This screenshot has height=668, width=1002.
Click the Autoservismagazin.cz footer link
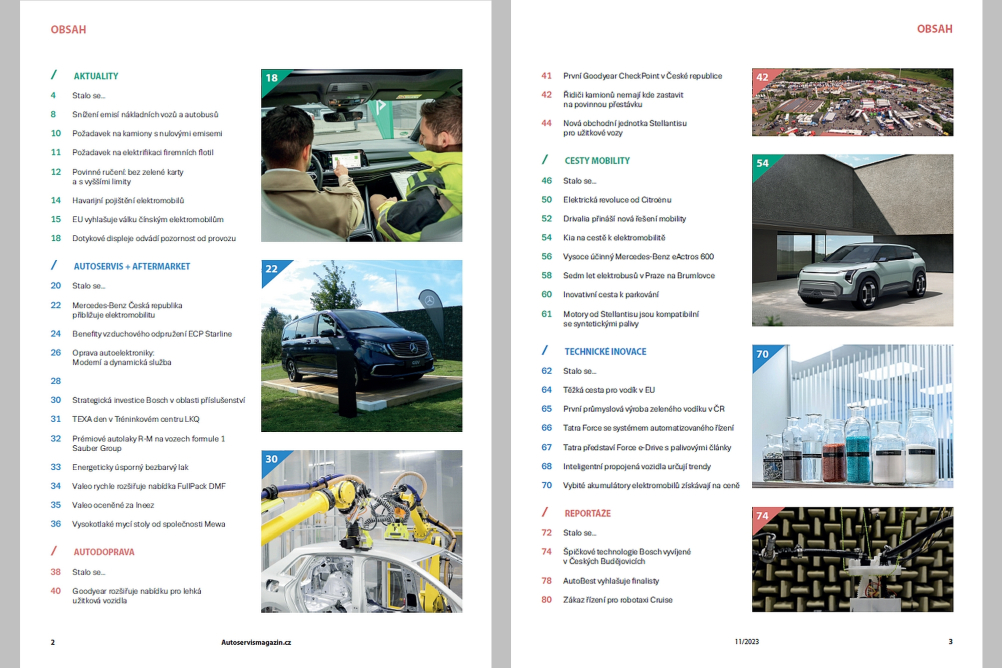[256, 642]
